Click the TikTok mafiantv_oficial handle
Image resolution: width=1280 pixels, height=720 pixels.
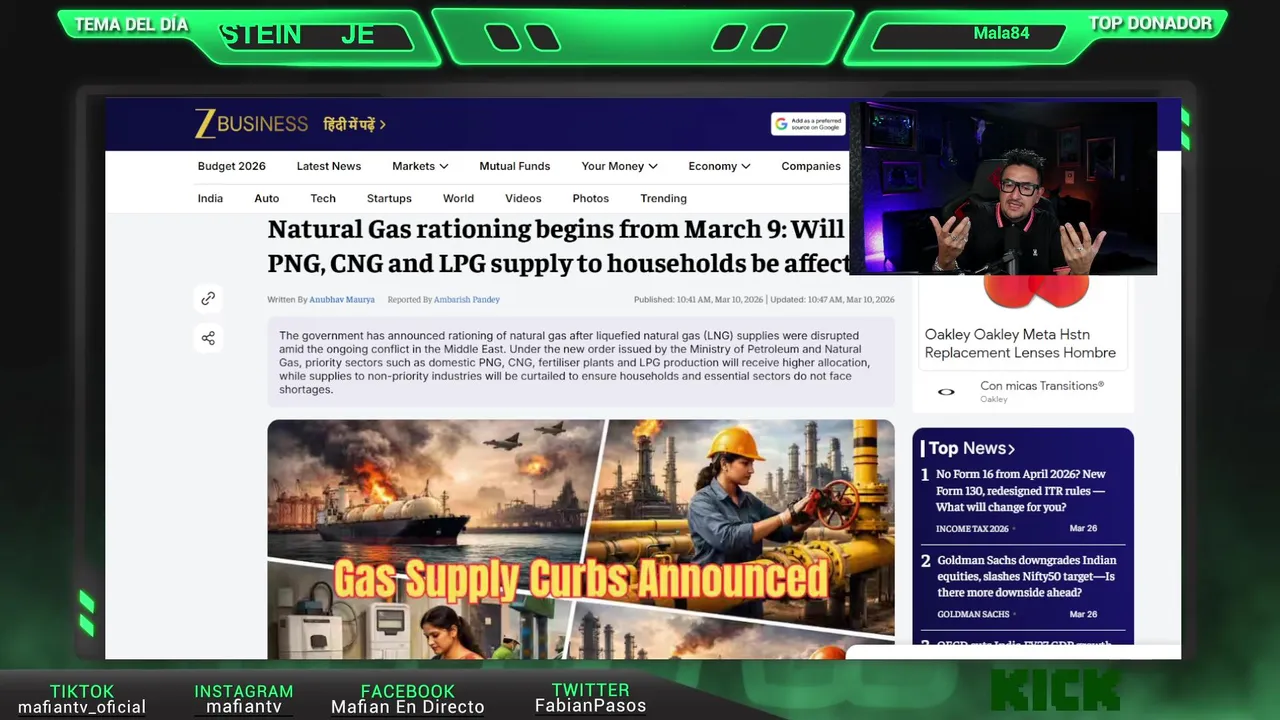coord(82,707)
